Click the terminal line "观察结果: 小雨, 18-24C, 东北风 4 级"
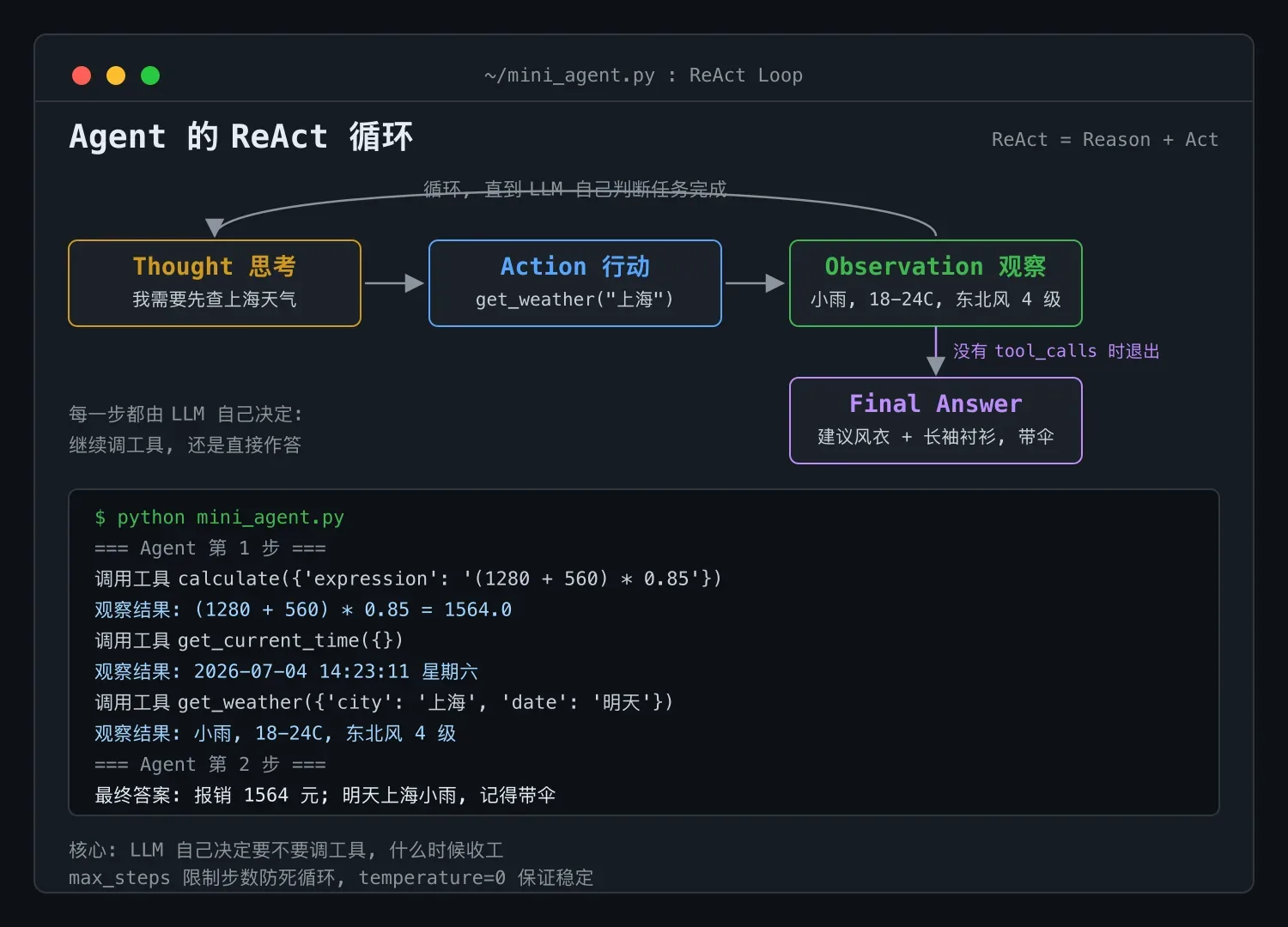The width and height of the screenshot is (1288, 927). click(276, 734)
